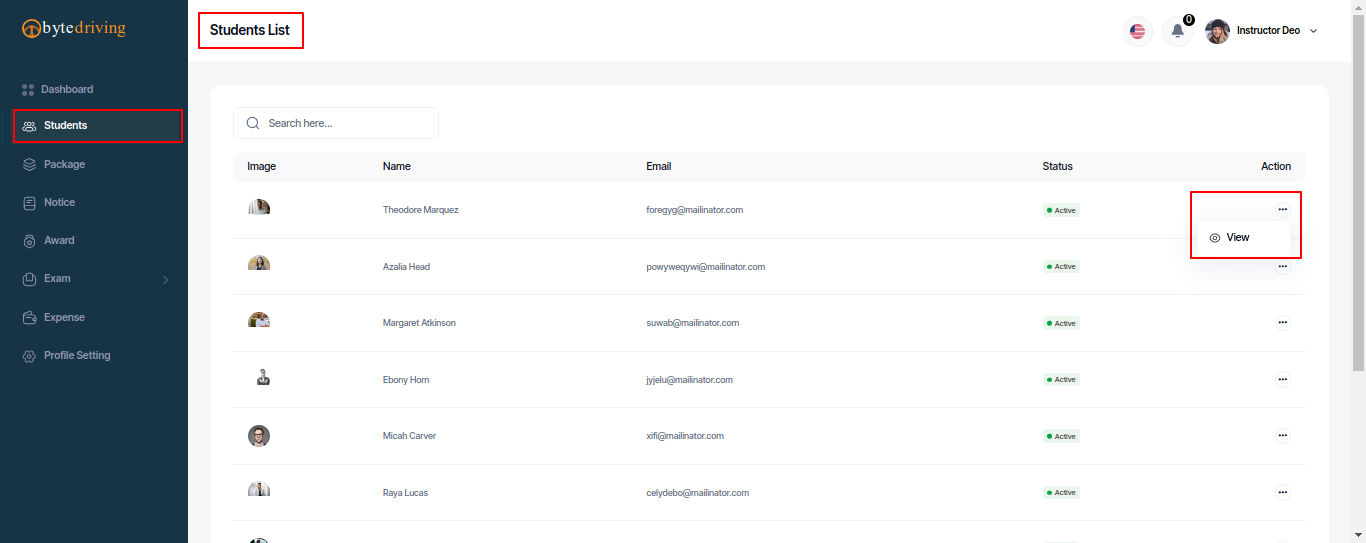The width and height of the screenshot is (1366, 543).
Task: Click the Award medal icon
Action: 29,240
